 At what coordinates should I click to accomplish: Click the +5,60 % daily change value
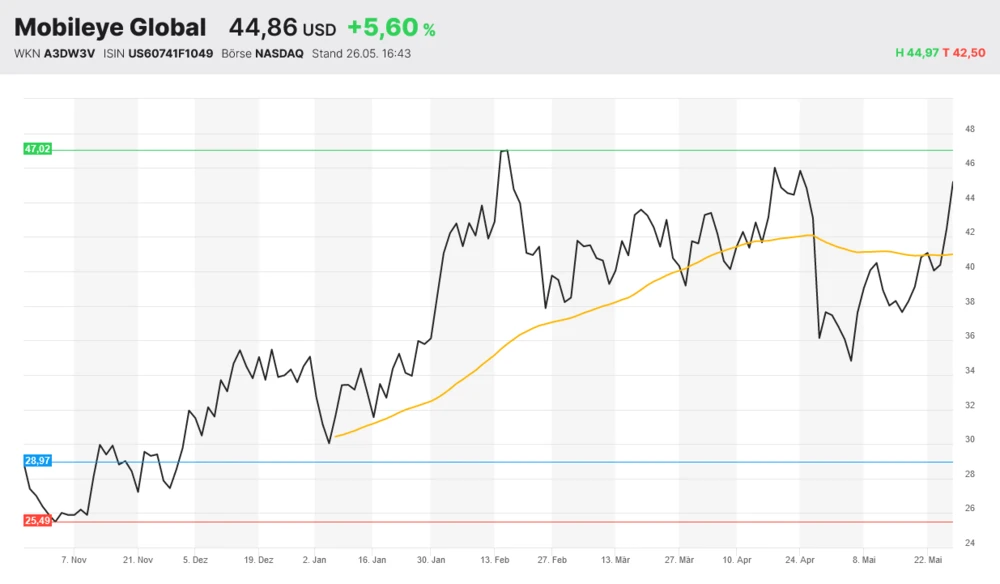point(391,28)
